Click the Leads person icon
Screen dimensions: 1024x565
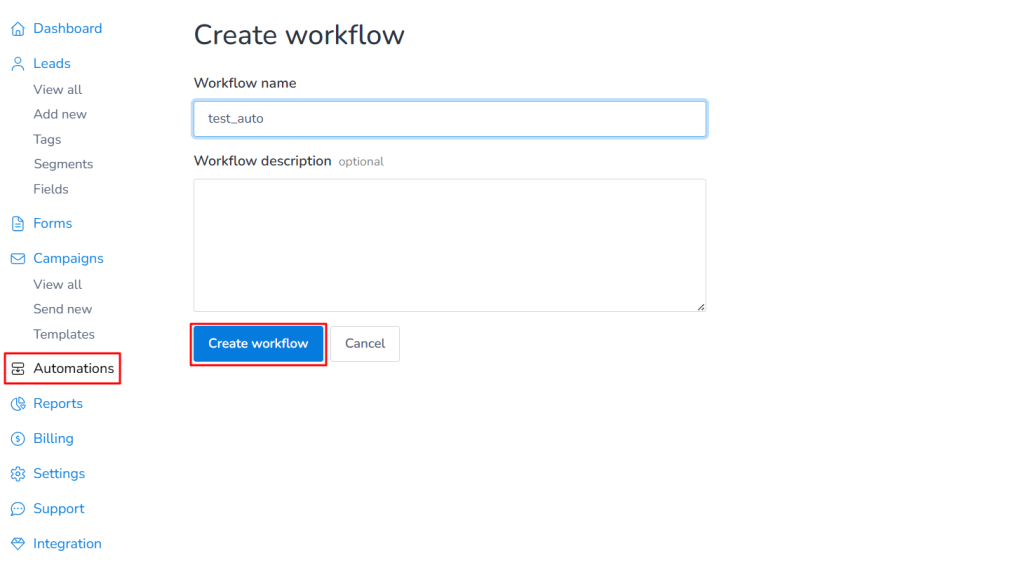[18, 63]
